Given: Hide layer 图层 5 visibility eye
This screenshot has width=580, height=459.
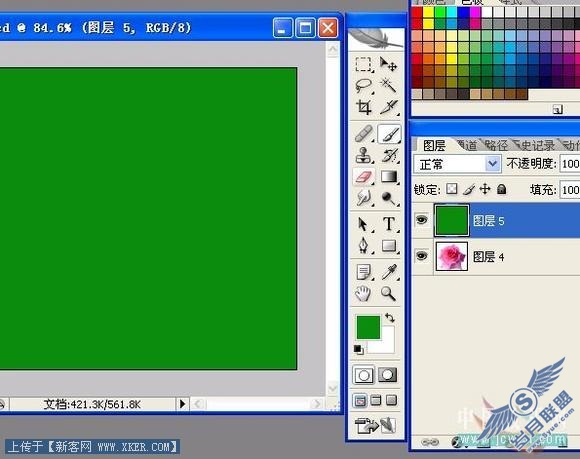Looking at the screenshot, I should click(421, 220).
